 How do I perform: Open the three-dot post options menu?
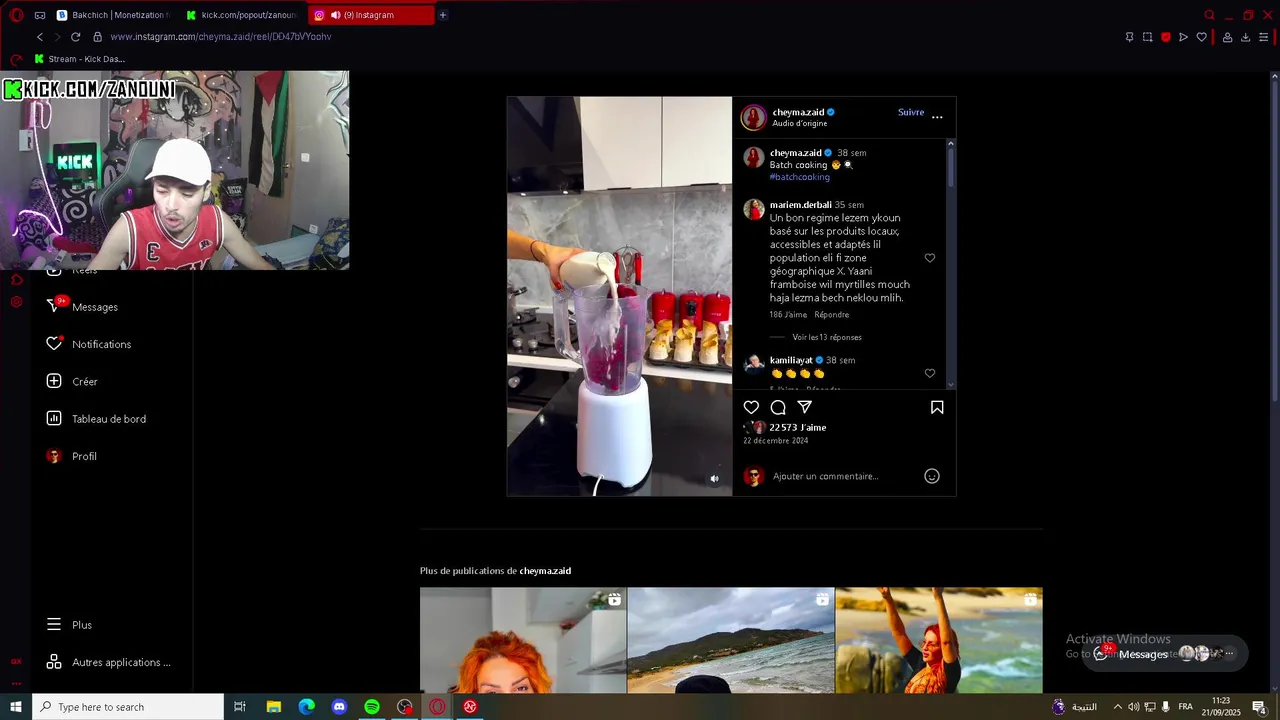click(937, 117)
